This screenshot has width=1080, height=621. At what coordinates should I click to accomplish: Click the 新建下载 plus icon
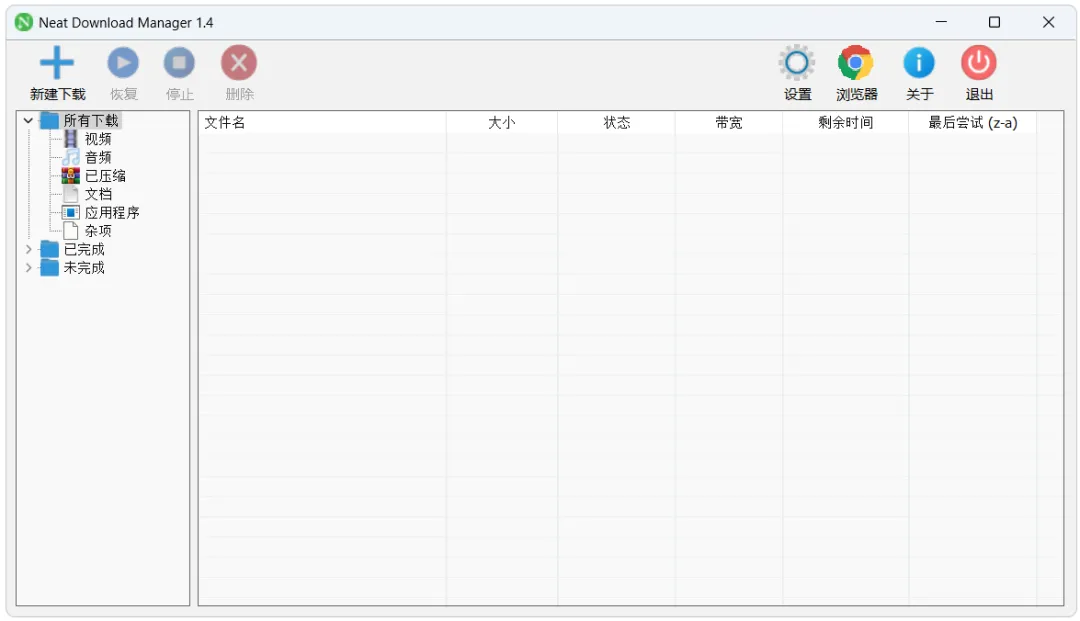coord(57,63)
